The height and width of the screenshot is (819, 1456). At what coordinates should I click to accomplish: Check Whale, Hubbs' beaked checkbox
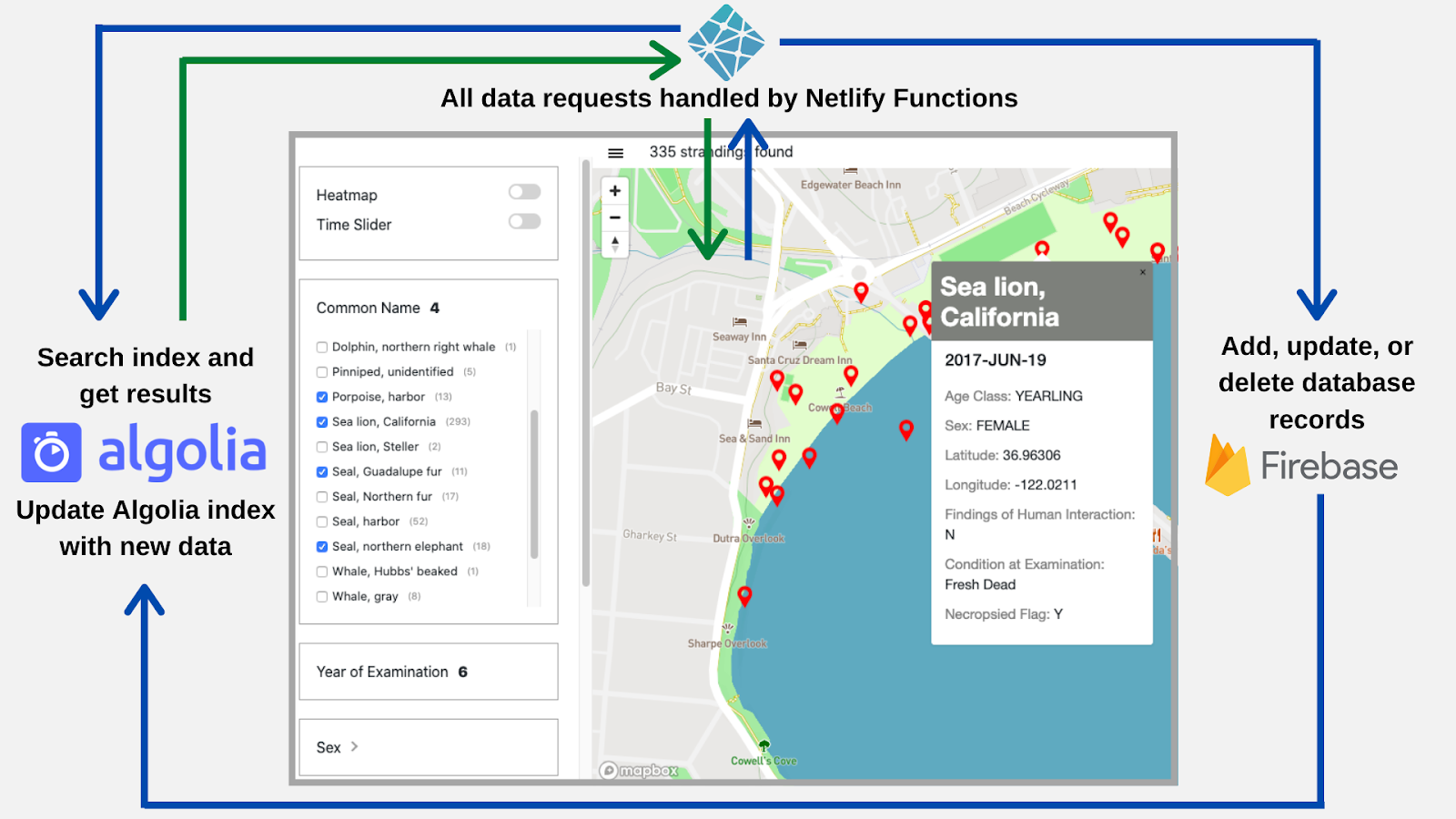(x=322, y=571)
